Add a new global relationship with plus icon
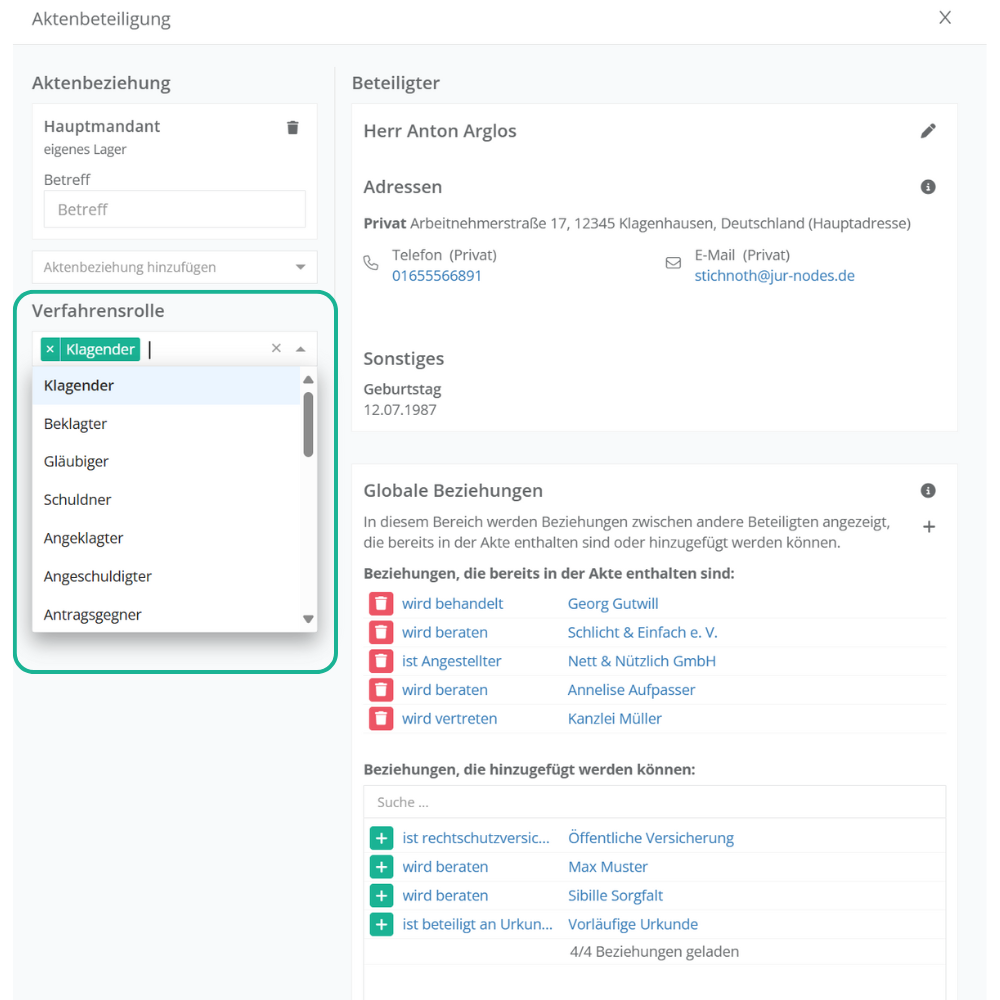Image resolution: width=1000 pixels, height=1000 pixels. point(928,527)
